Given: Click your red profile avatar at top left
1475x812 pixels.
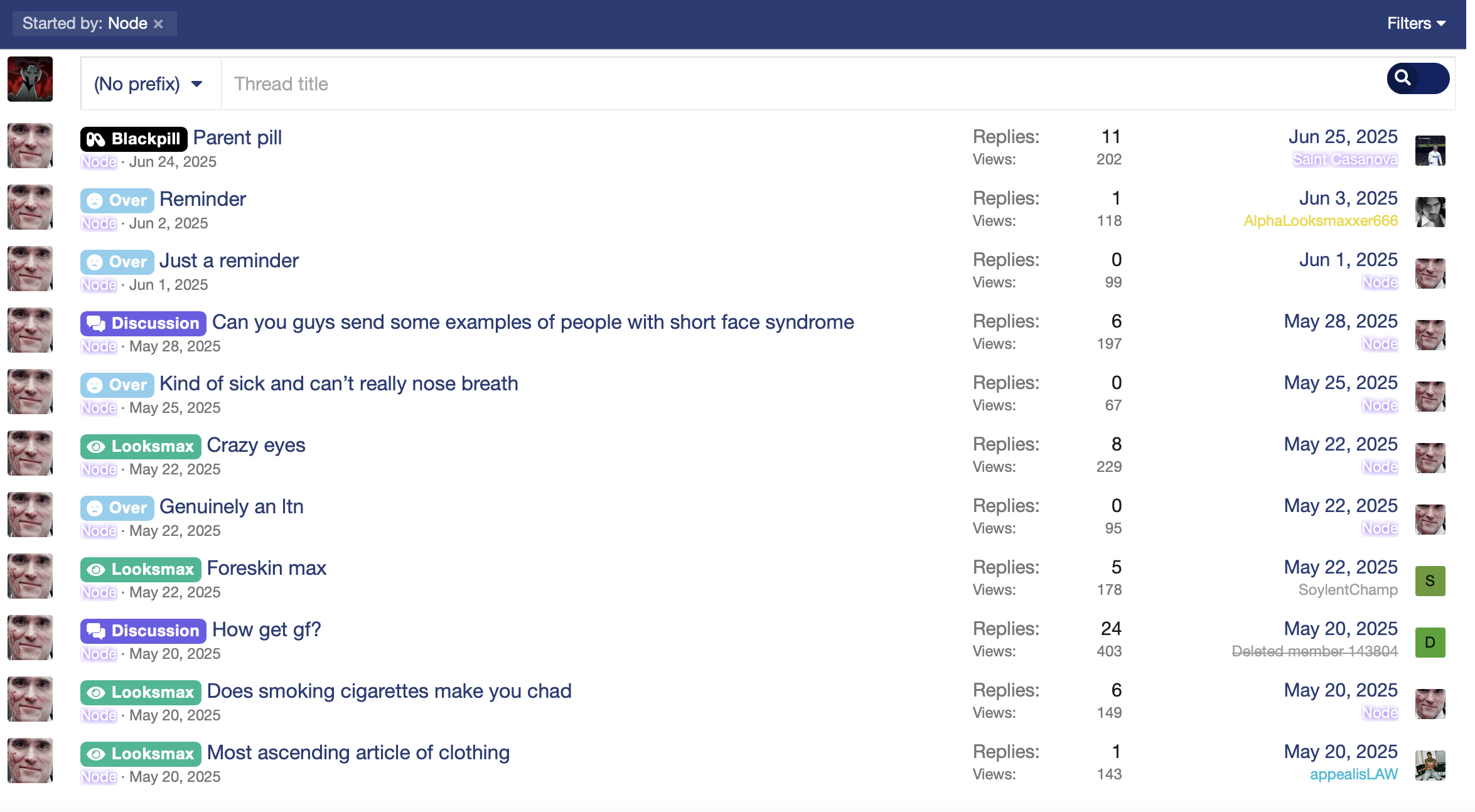Looking at the screenshot, I should point(30,79).
